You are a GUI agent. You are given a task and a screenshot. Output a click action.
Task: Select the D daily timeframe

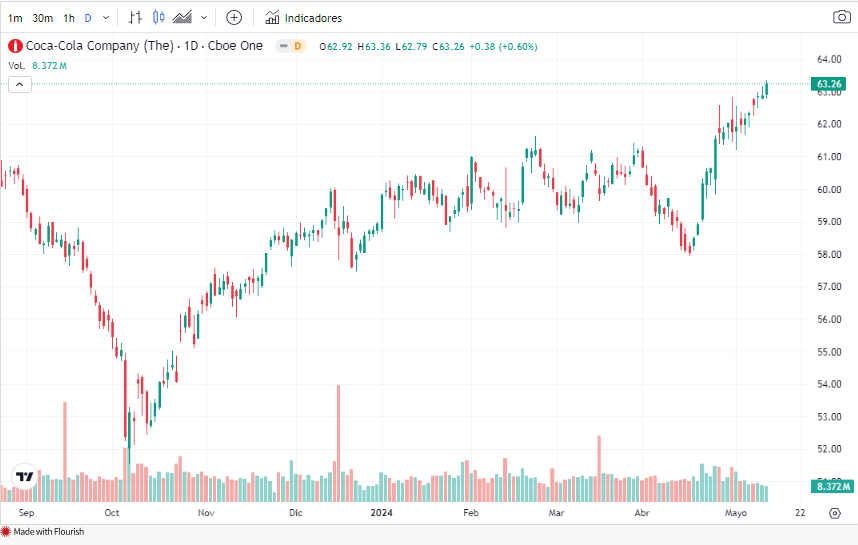click(88, 18)
